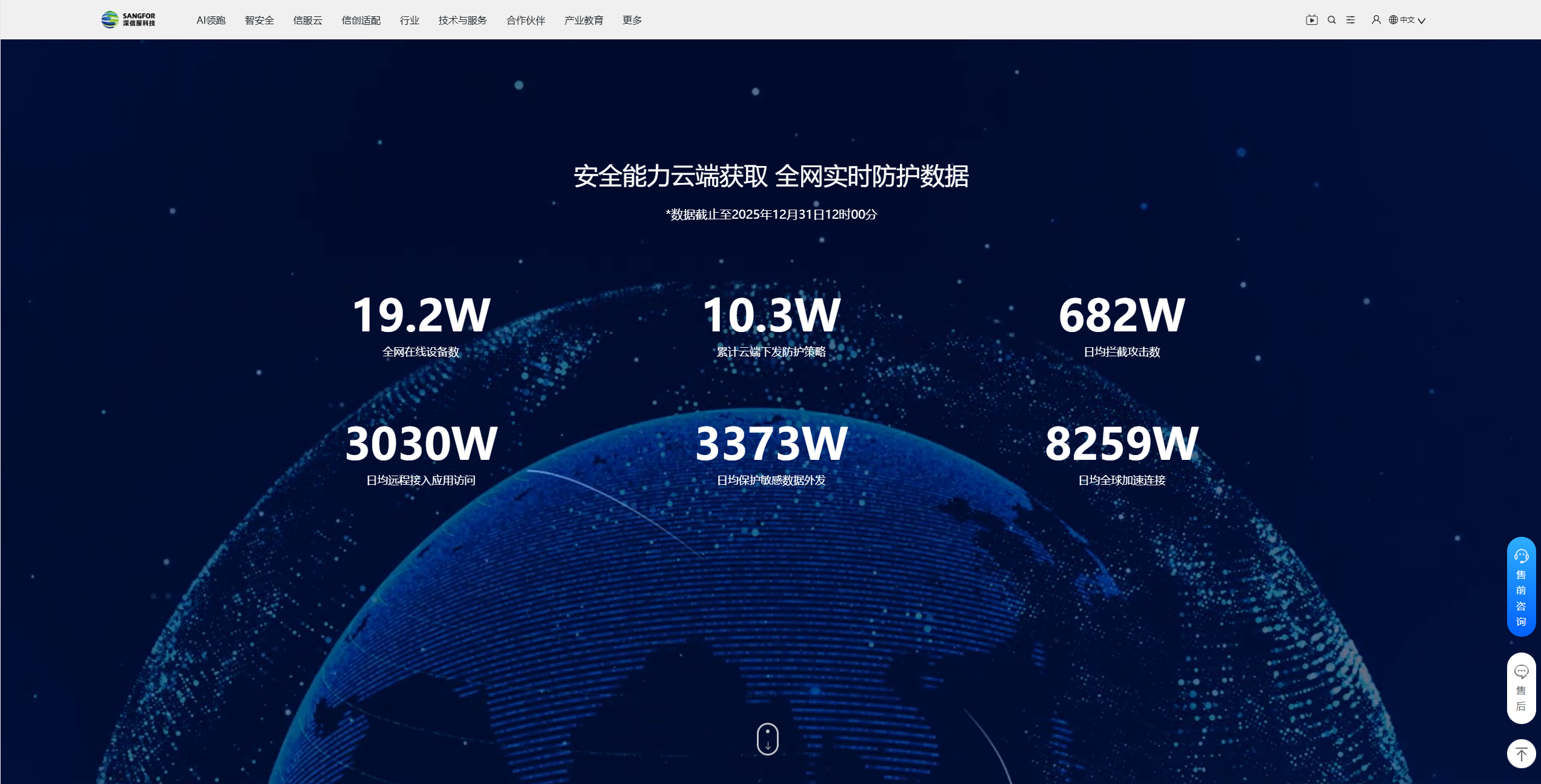Select 信创适配 in navigation bar
Viewport: 1541px width, 784px height.
click(361, 20)
